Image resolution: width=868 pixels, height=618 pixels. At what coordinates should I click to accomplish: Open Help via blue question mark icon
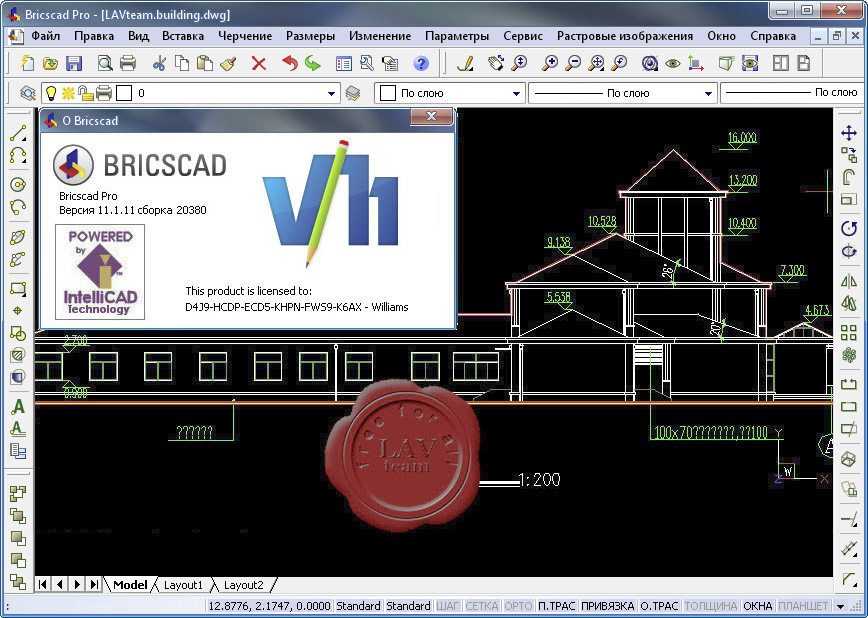[421, 63]
